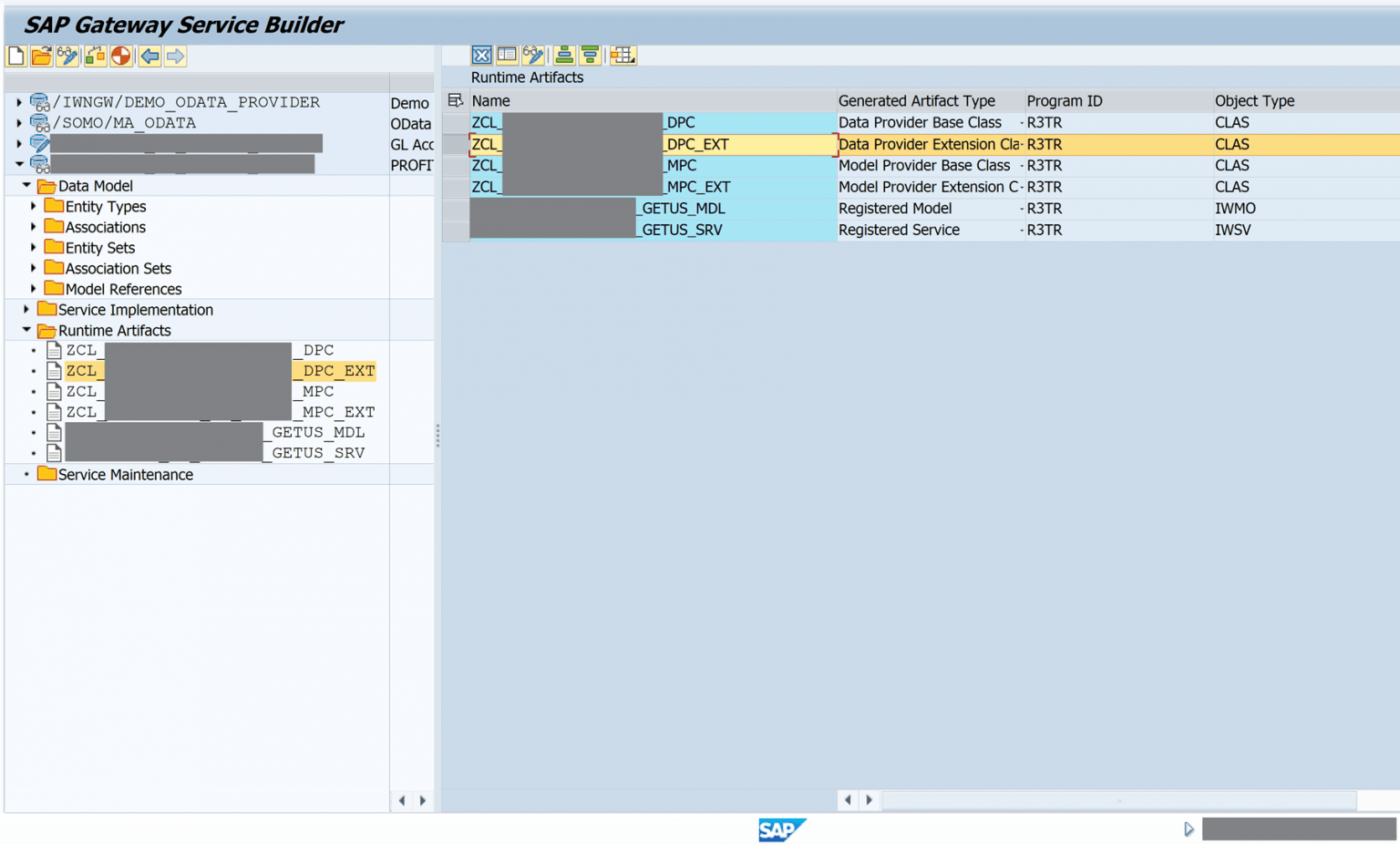Navigate back using the blue left arrow
Viewport: 1400px width, 844px height.
pos(148,56)
